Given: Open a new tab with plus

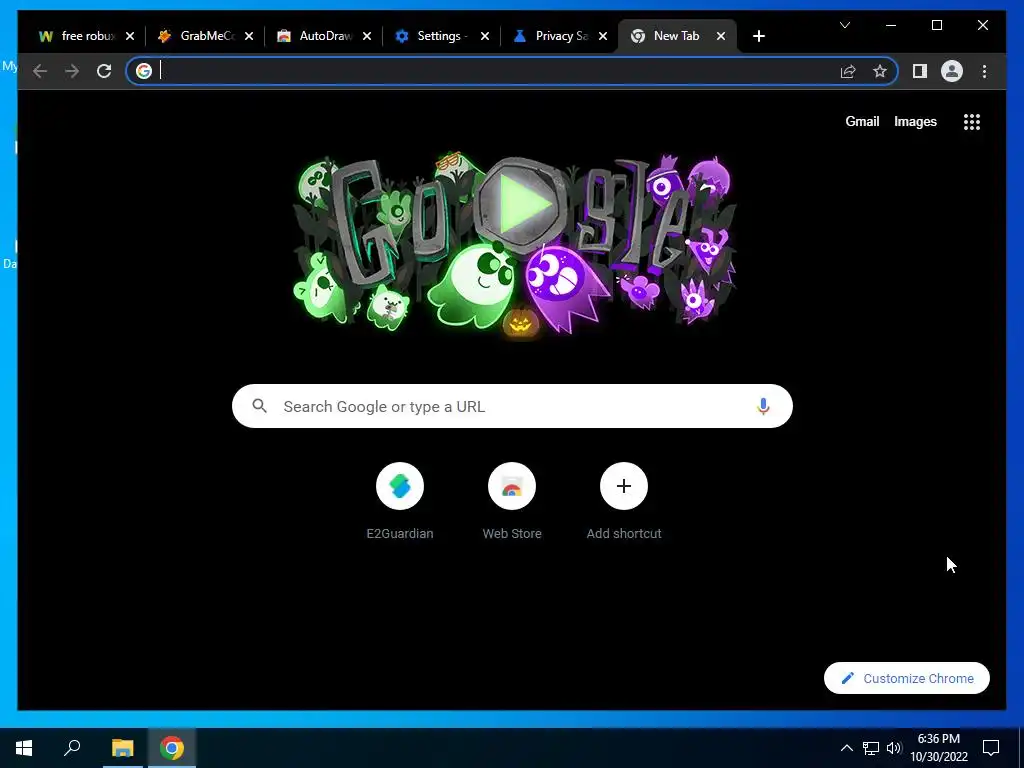Looking at the screenshot, I should [758, 36].
